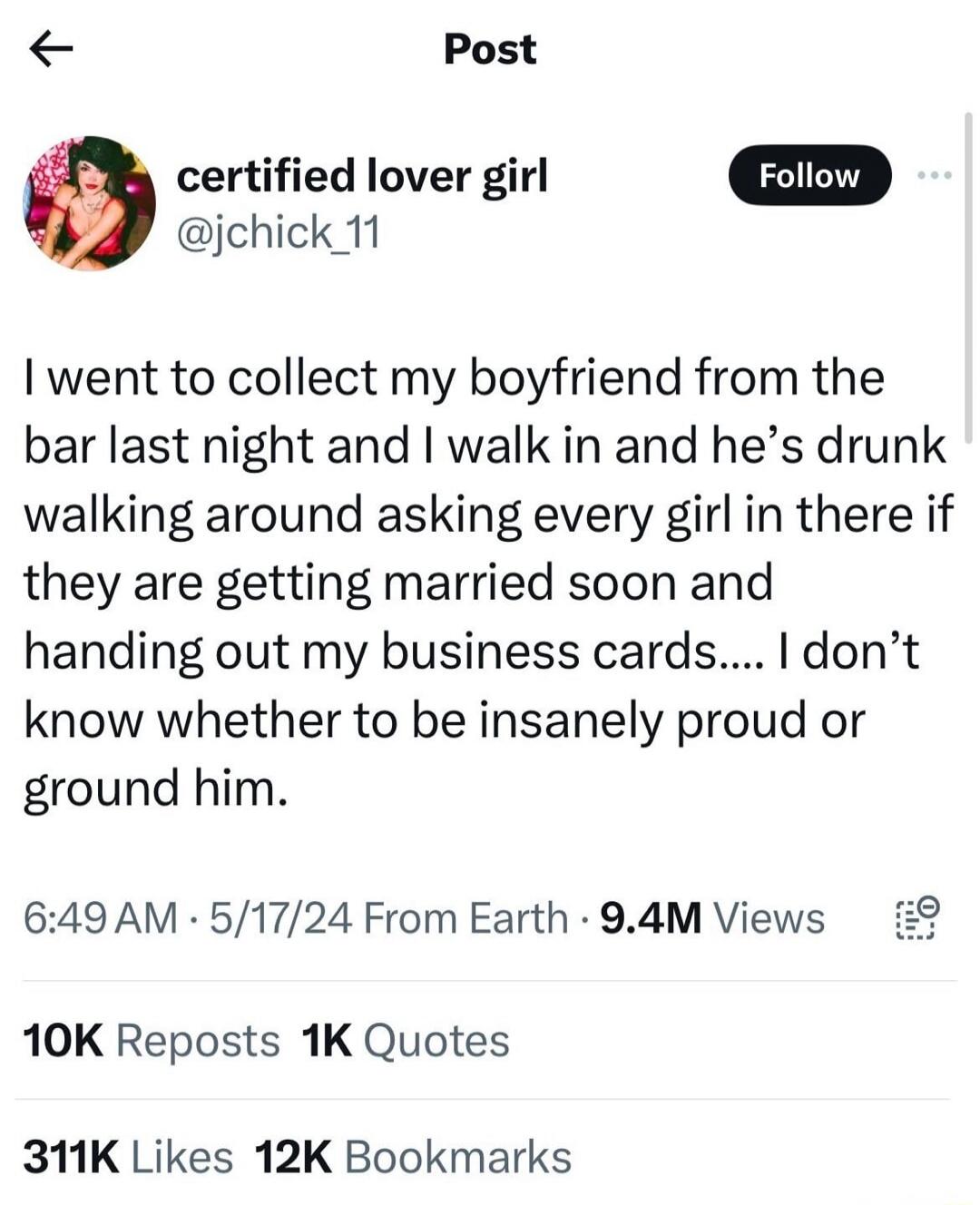The height and width of the screenshot is (1205, 980).
Task: Click the profile picture avatar
Action: click(91, 201)
